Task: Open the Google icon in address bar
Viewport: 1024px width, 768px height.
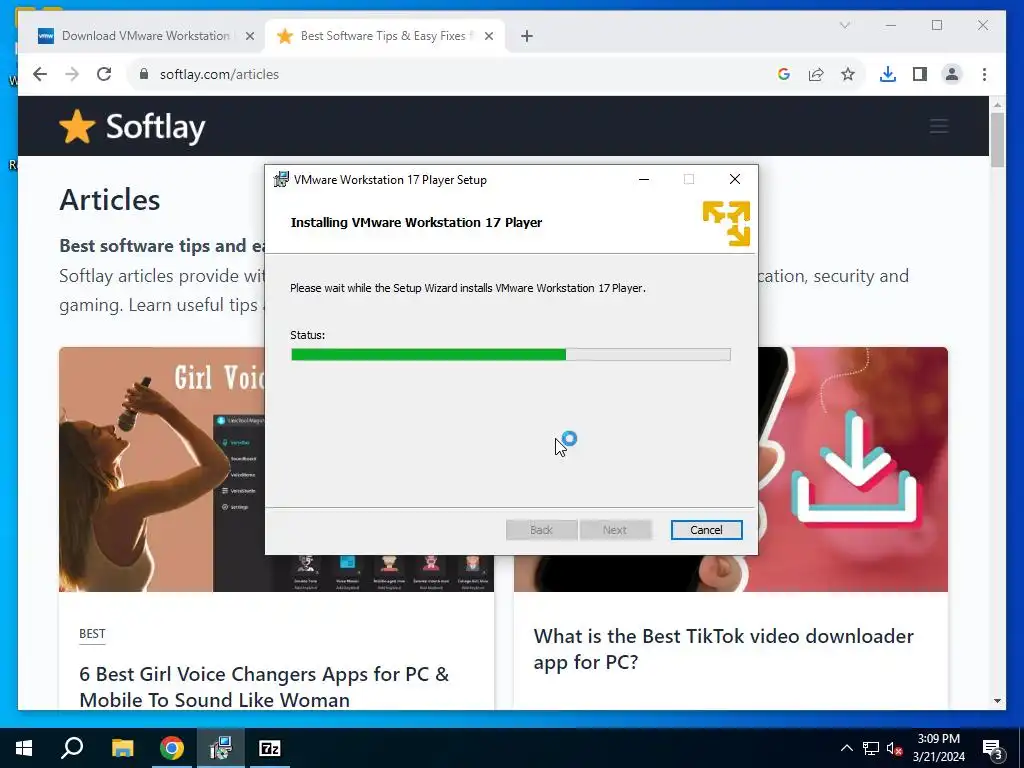Action: pos(784,74)
